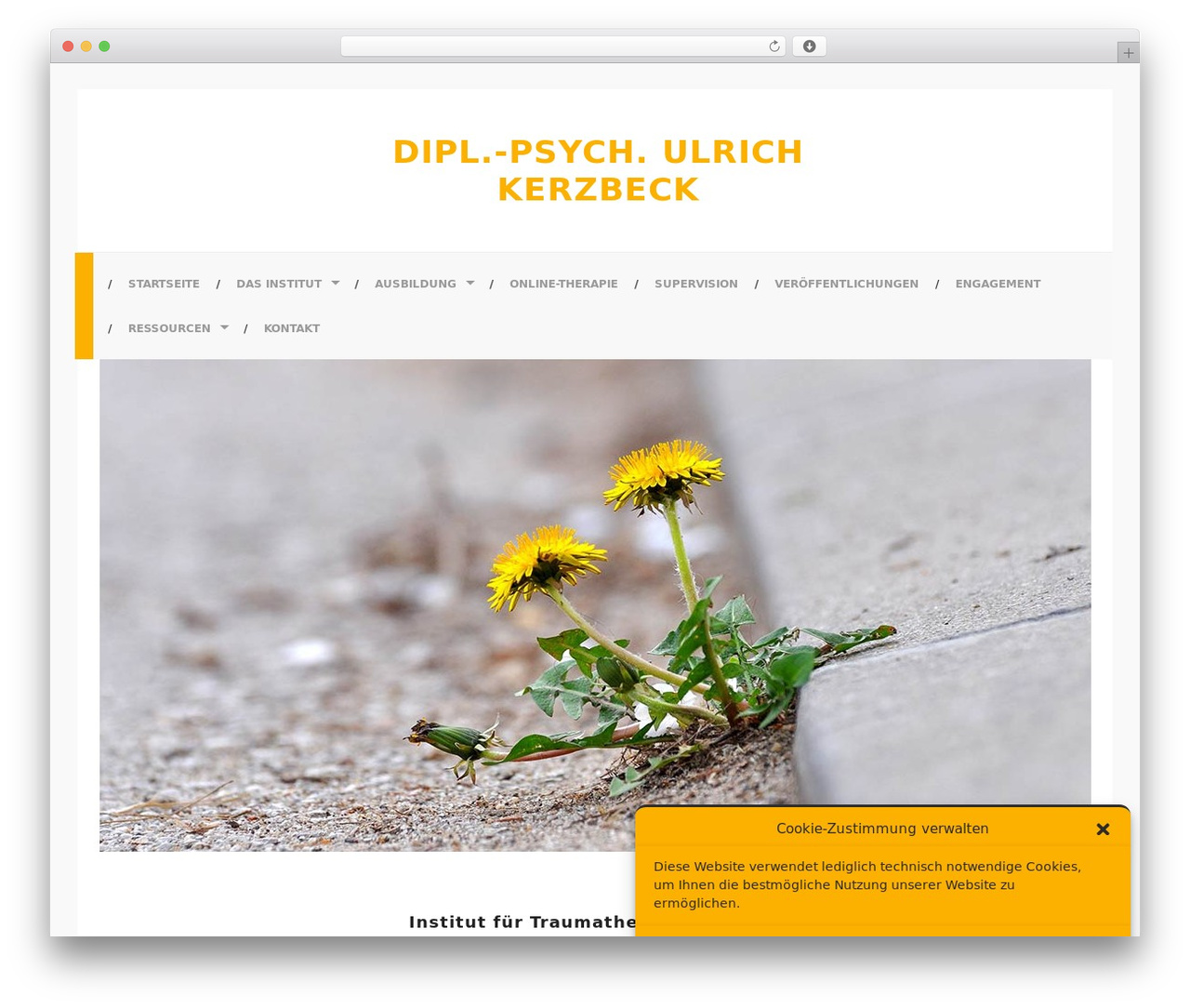
Task: Expand the Ressourcen submenu arrow
Action: click(x=224, y=327)
